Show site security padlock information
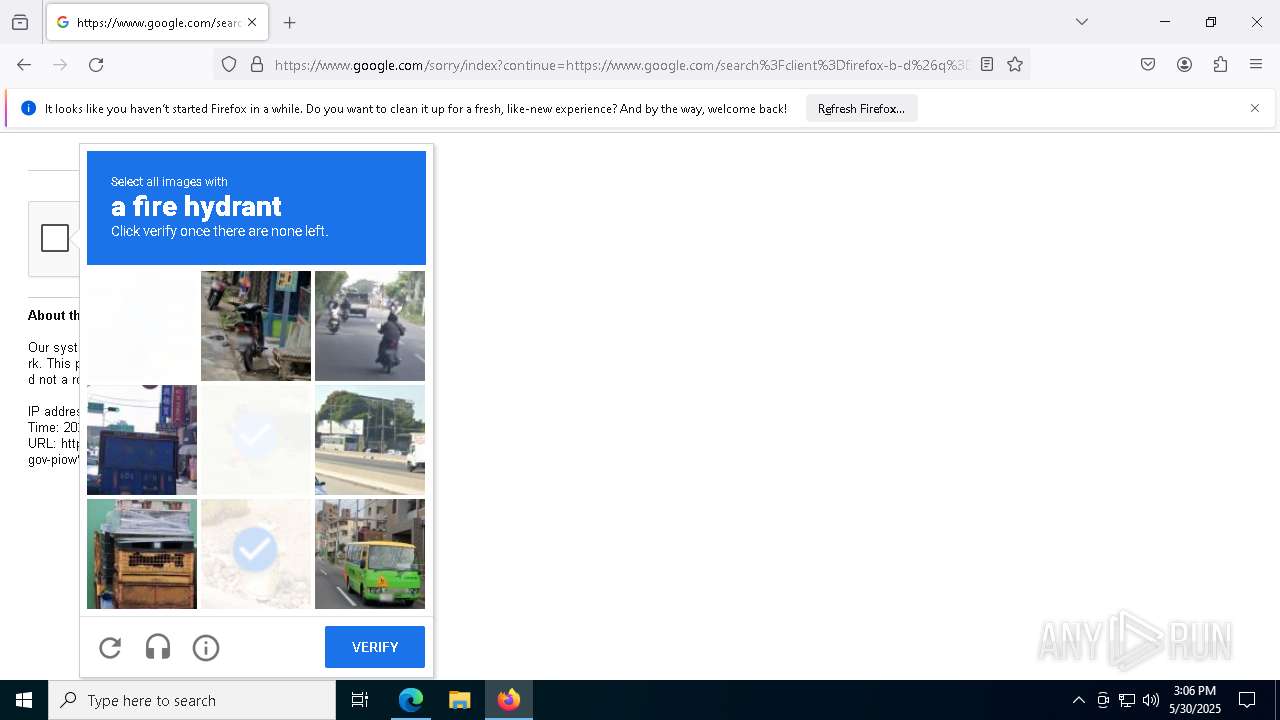This screenshot has height=720, width=1280. (x=257, y=65)
